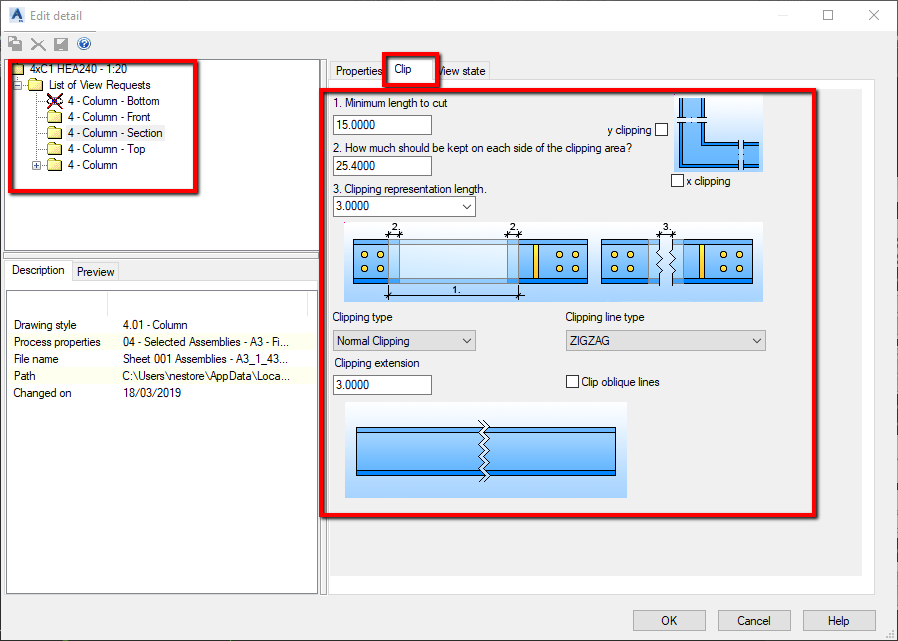Open the blue help icon in toolbar

(x=84, y=43)
